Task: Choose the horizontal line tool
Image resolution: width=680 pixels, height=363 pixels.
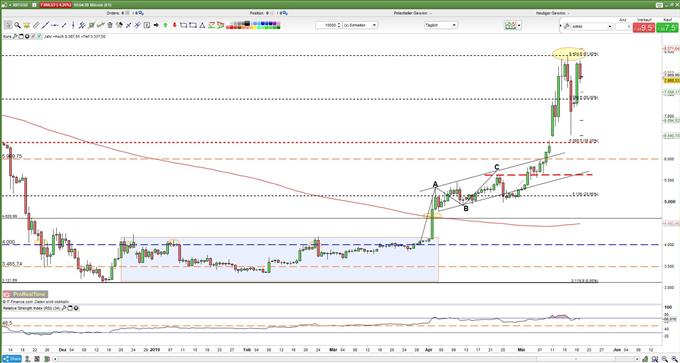Action: pos(55,25)
